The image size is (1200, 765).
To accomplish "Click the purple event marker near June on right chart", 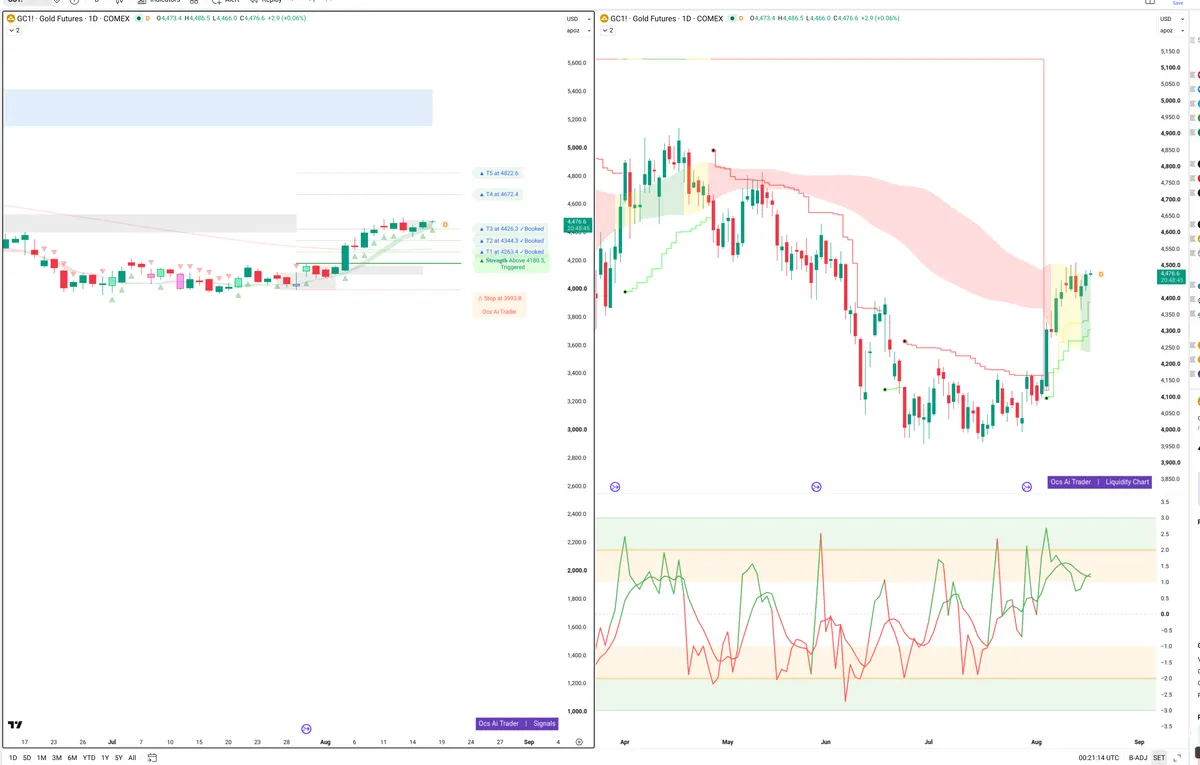I will [816, 487].
